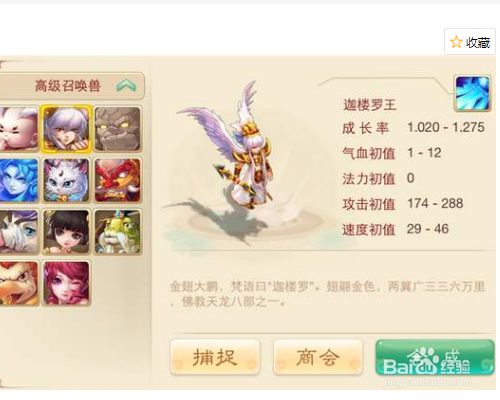Image resolution: width=500 pixels, height=400 pixels.
Task: Select the orange lion beast portrait
Action: [19, 283]
